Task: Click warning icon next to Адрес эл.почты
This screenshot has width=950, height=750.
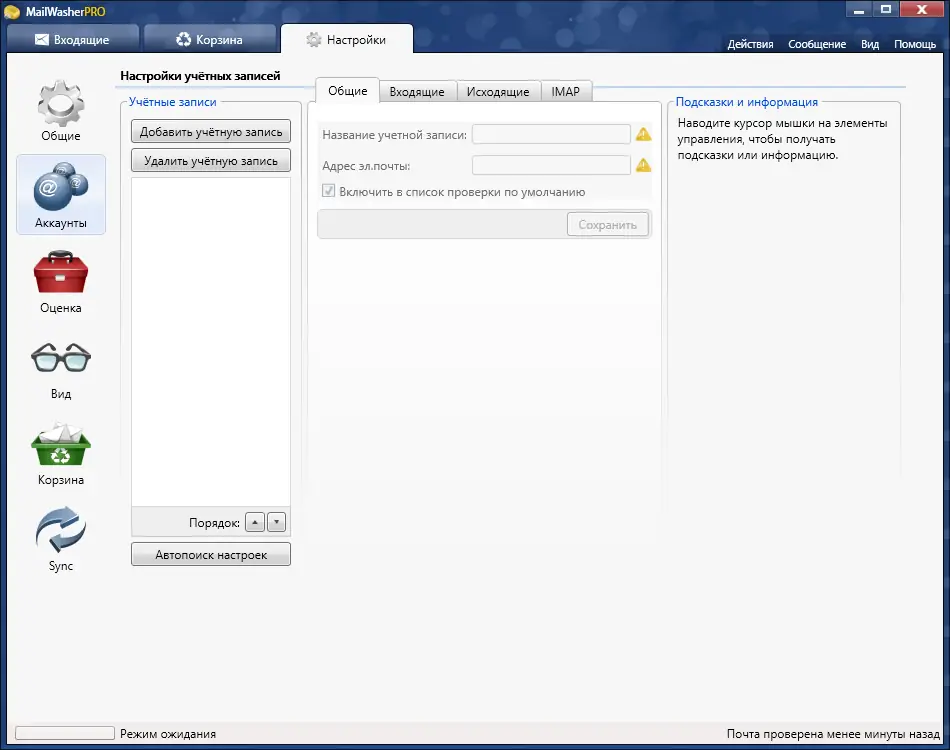Action: 643,165
